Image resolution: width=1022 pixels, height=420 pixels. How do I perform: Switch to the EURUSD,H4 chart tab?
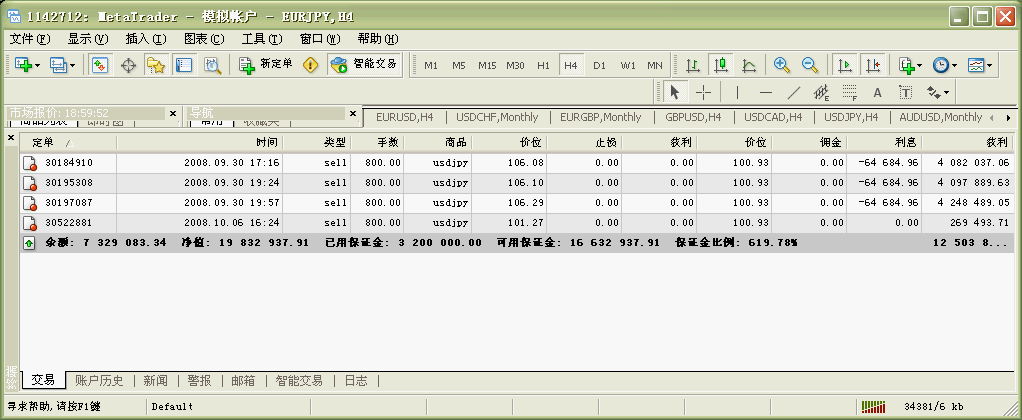(405, 117)
